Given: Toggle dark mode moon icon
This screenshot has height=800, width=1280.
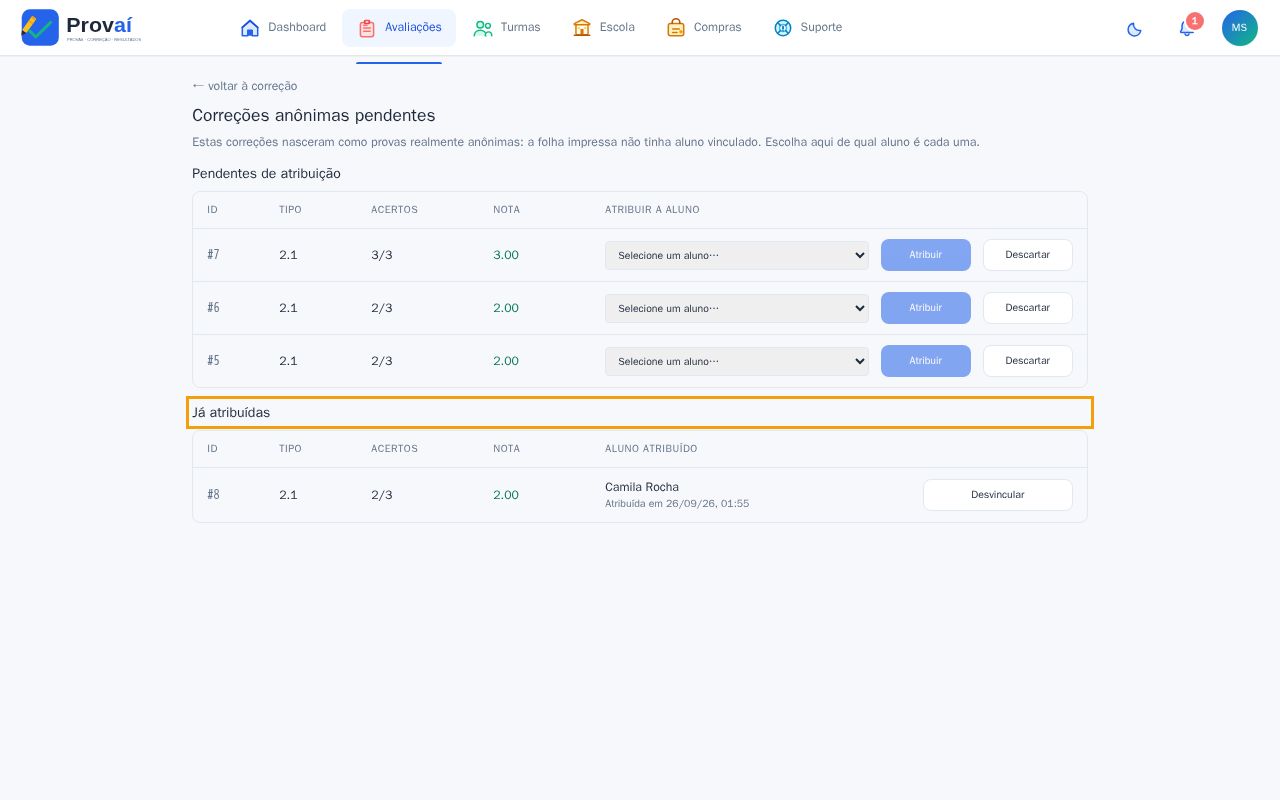Looking at the screenshot, I should click(1134, 29).
